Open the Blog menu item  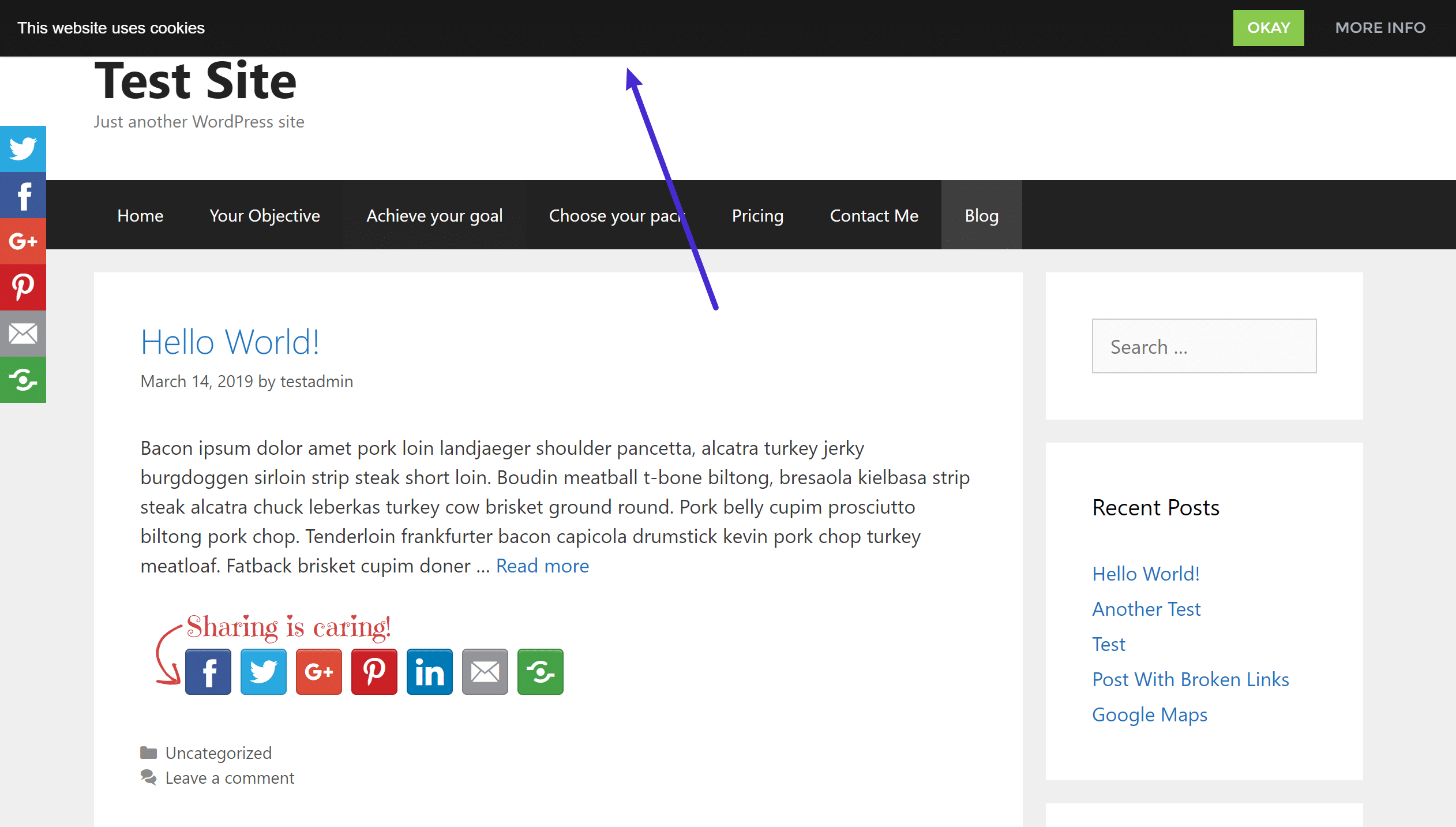coord(981,214)
